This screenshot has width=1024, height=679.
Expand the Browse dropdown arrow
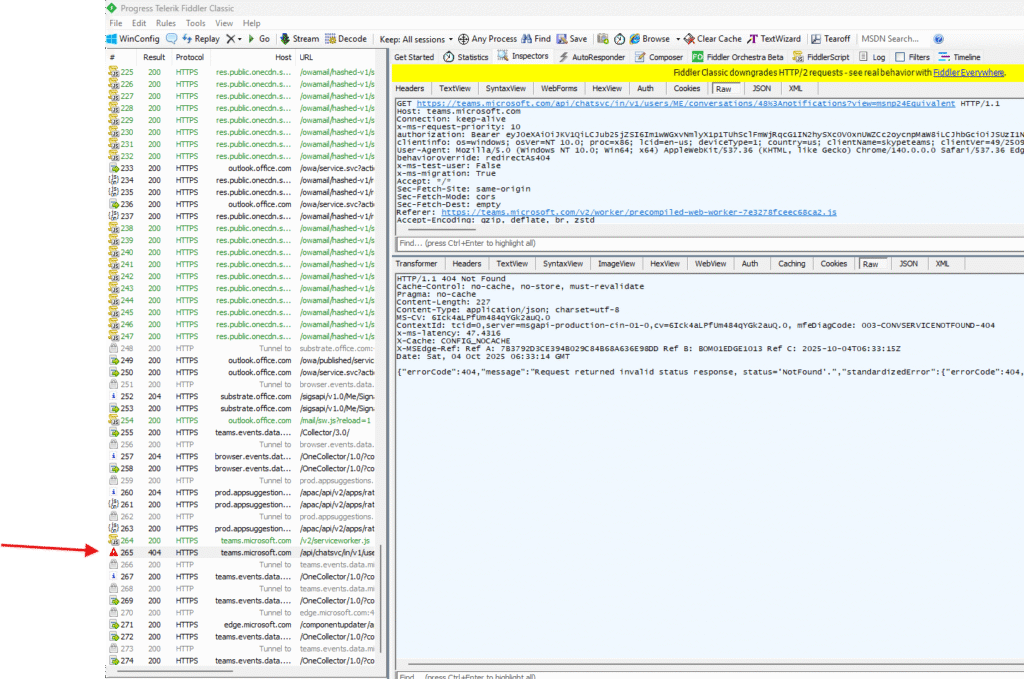(677, 39)
